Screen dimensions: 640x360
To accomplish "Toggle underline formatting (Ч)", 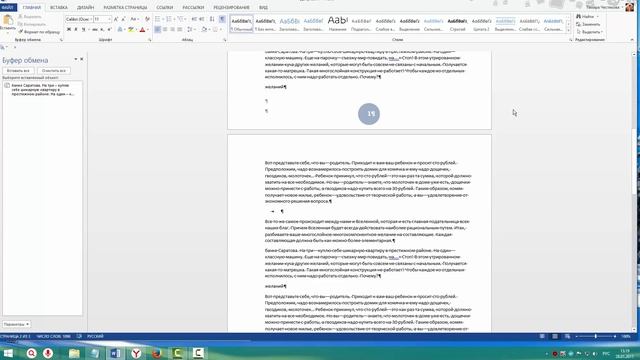I will coord(83,29).
